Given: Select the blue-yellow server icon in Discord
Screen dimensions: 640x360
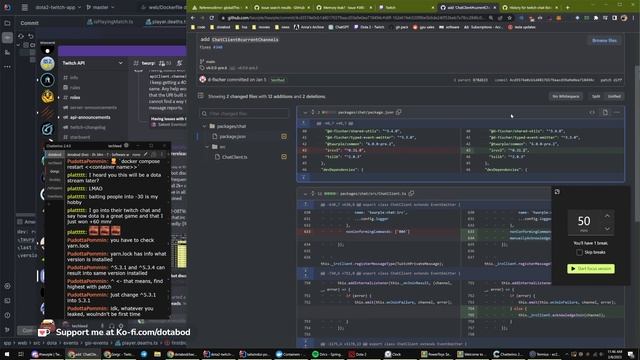Looking at the screenshot, I should (x=47, y=63).
